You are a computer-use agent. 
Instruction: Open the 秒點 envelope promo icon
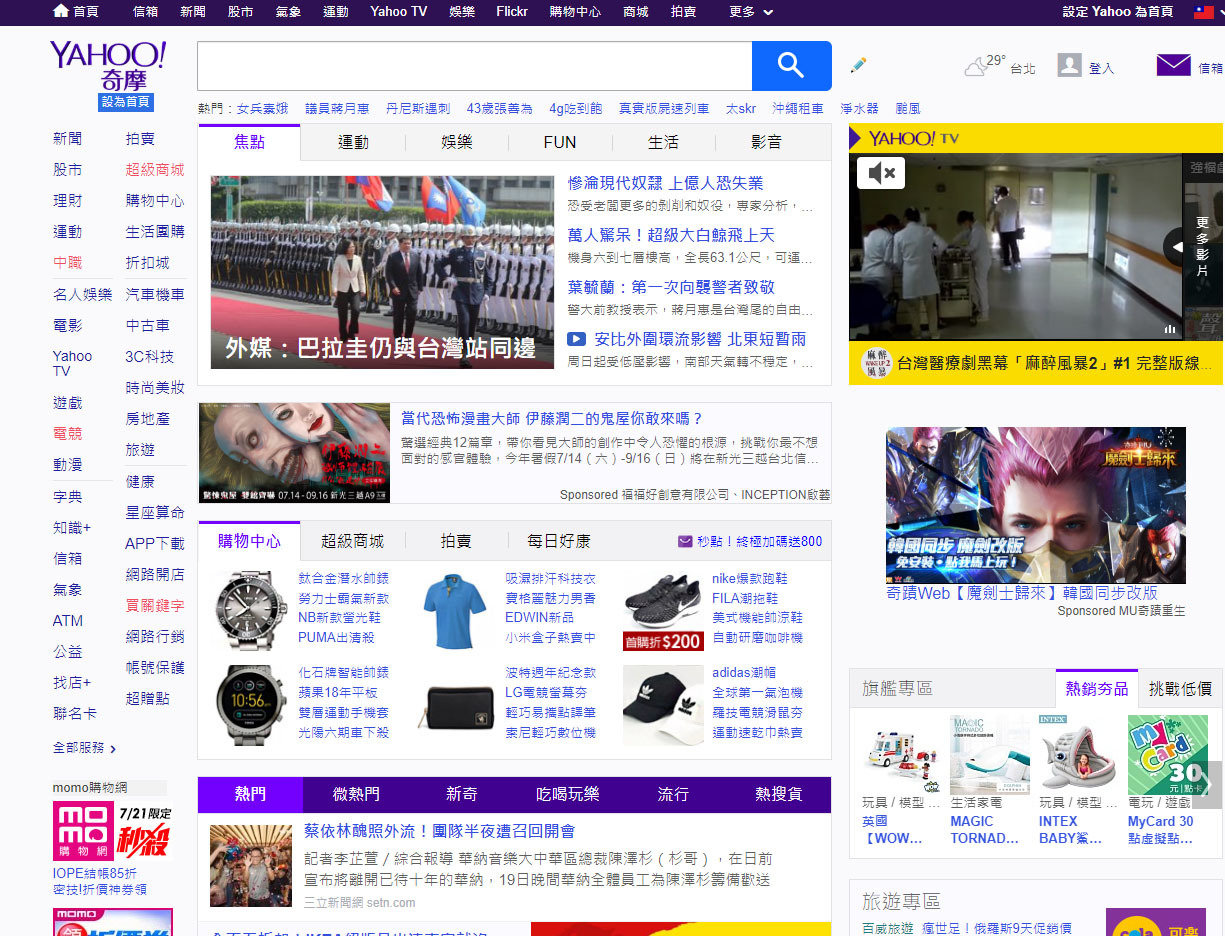[685, 541]
